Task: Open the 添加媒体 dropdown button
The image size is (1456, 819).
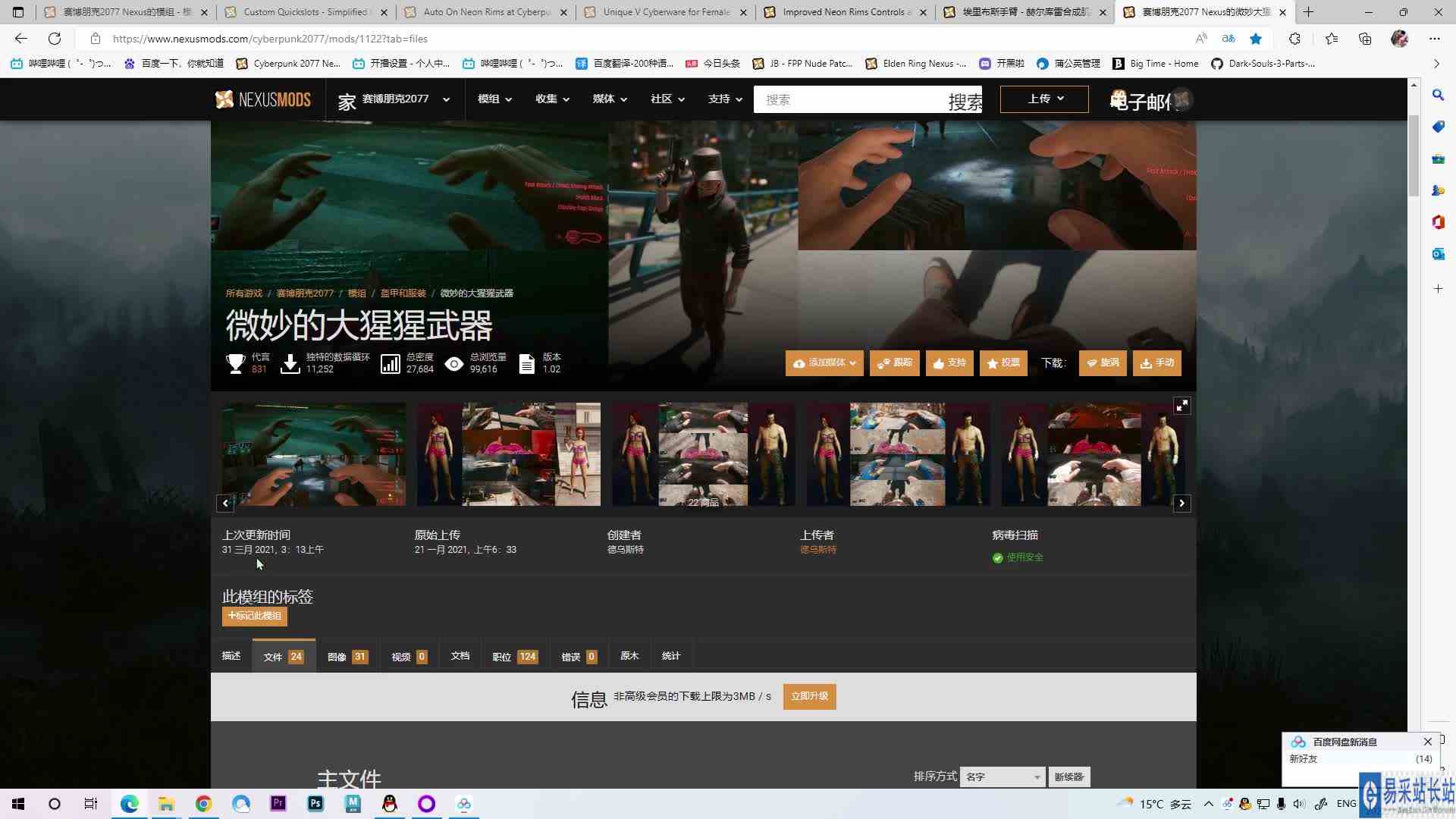Action: pyautogui.click(x=824, y=363)
